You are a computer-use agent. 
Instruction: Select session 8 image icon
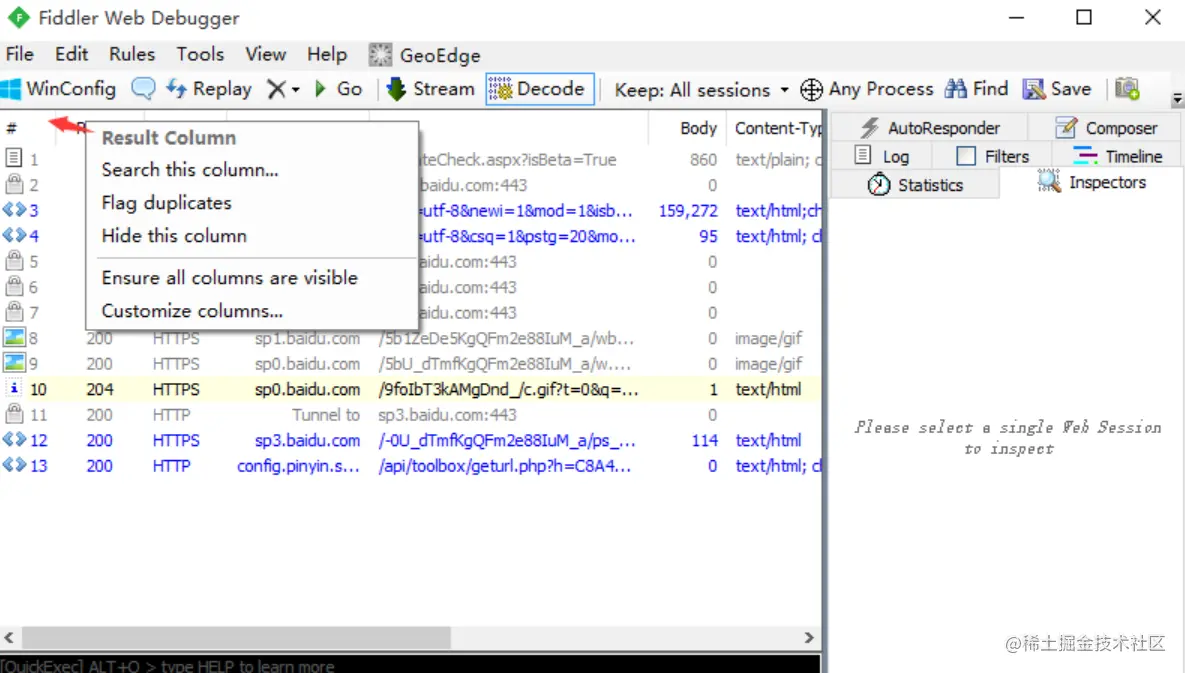[14, 337]
